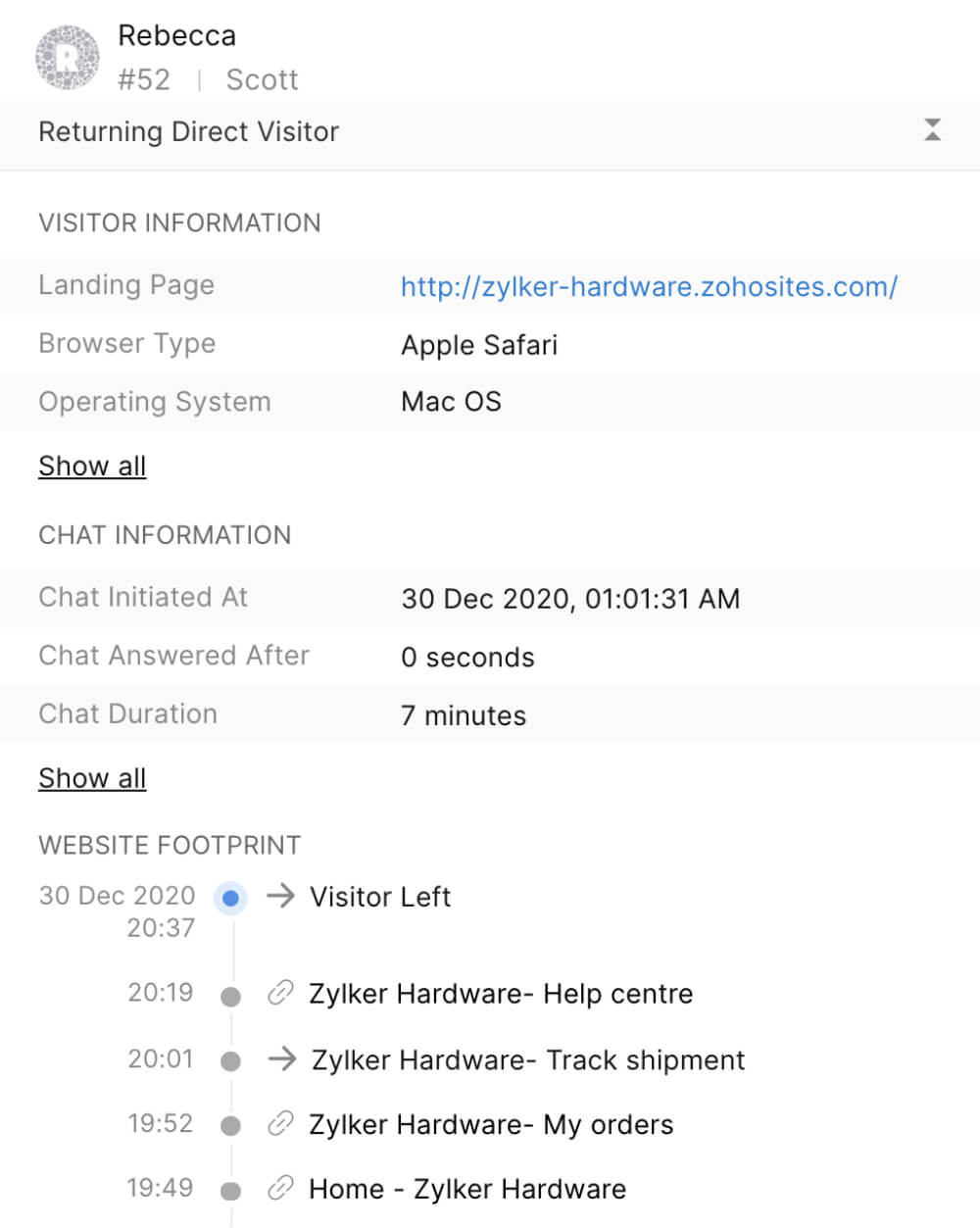Viewport: 980px width, 1228px height.
Task: Click the Operating System label
Action: (154, 402)
